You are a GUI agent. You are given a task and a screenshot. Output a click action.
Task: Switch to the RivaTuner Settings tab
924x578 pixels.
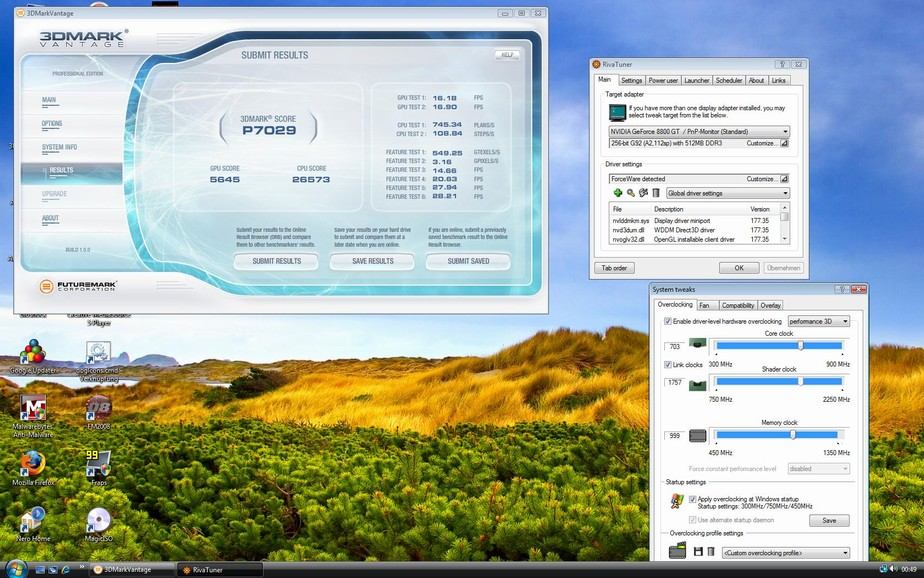click(x=631, y=80)
